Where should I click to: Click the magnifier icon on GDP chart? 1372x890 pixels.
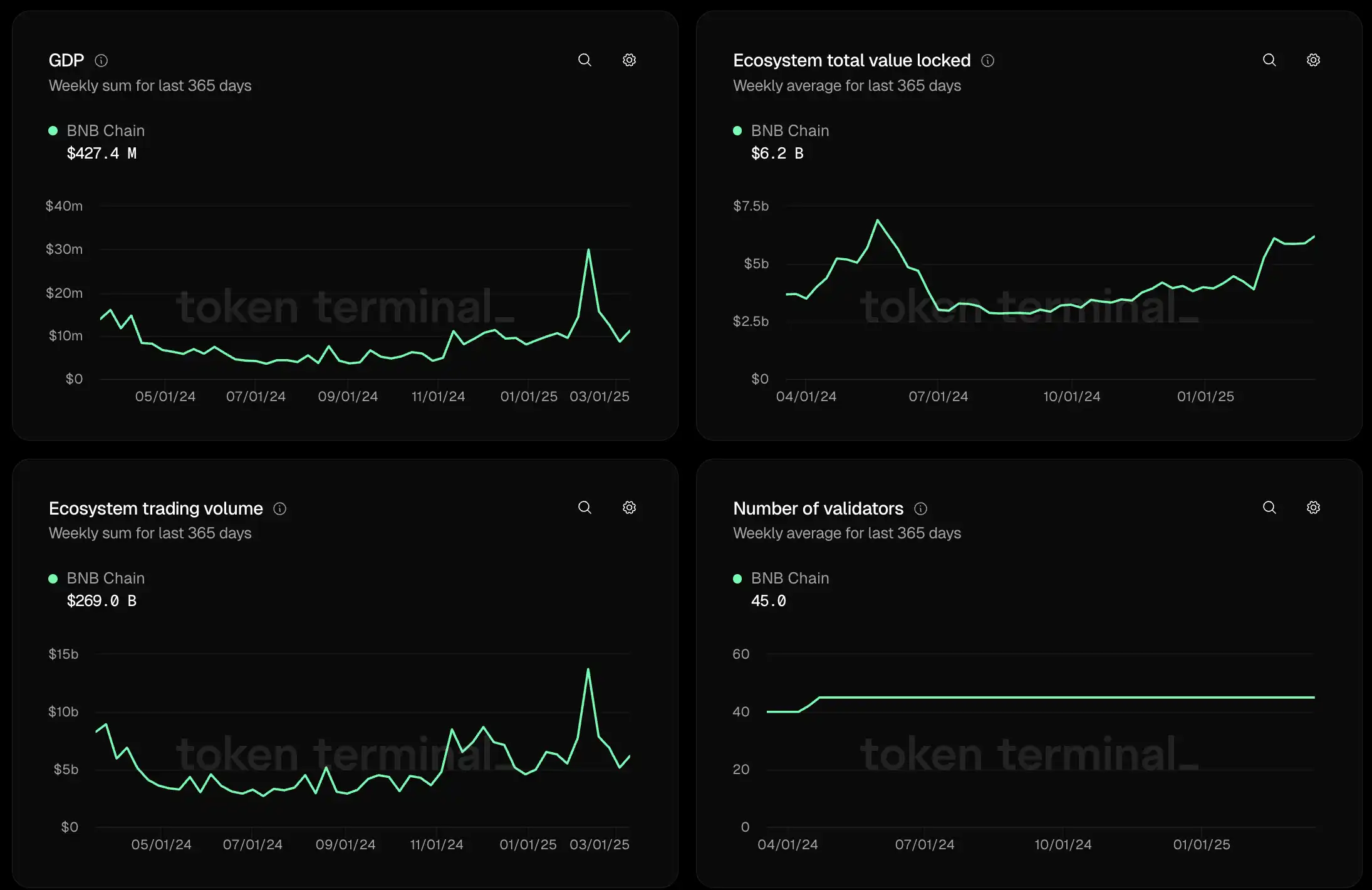tap(585, 60)
